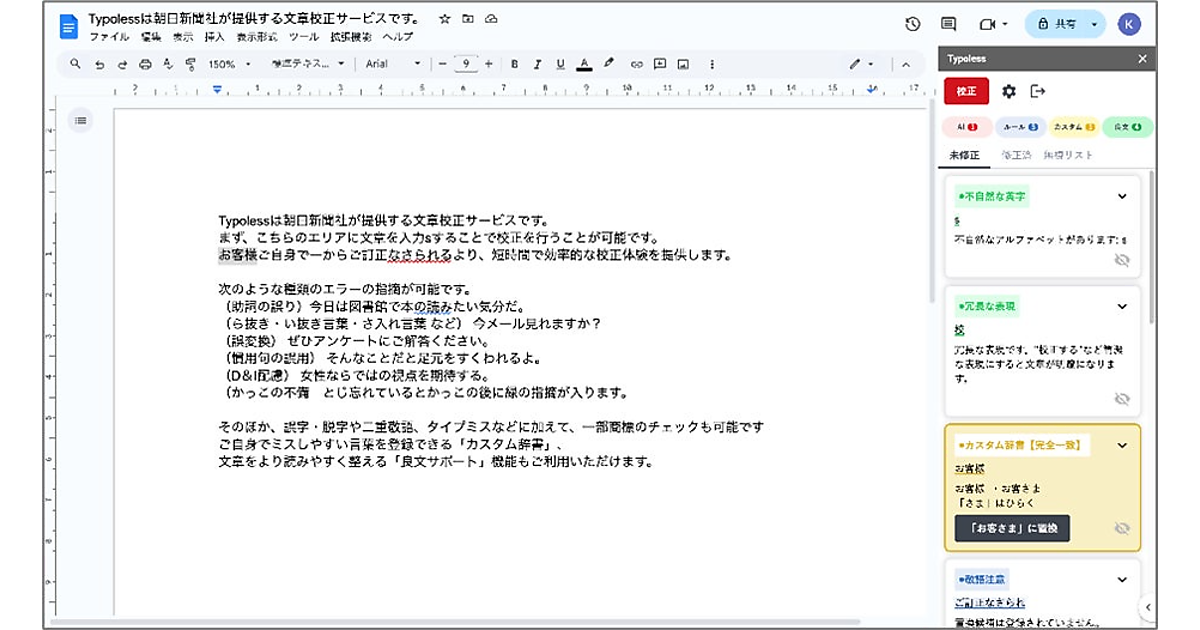Screen dimensions: 1200x630
Task: Click the insert link icon
Action: tap(636, 64)
